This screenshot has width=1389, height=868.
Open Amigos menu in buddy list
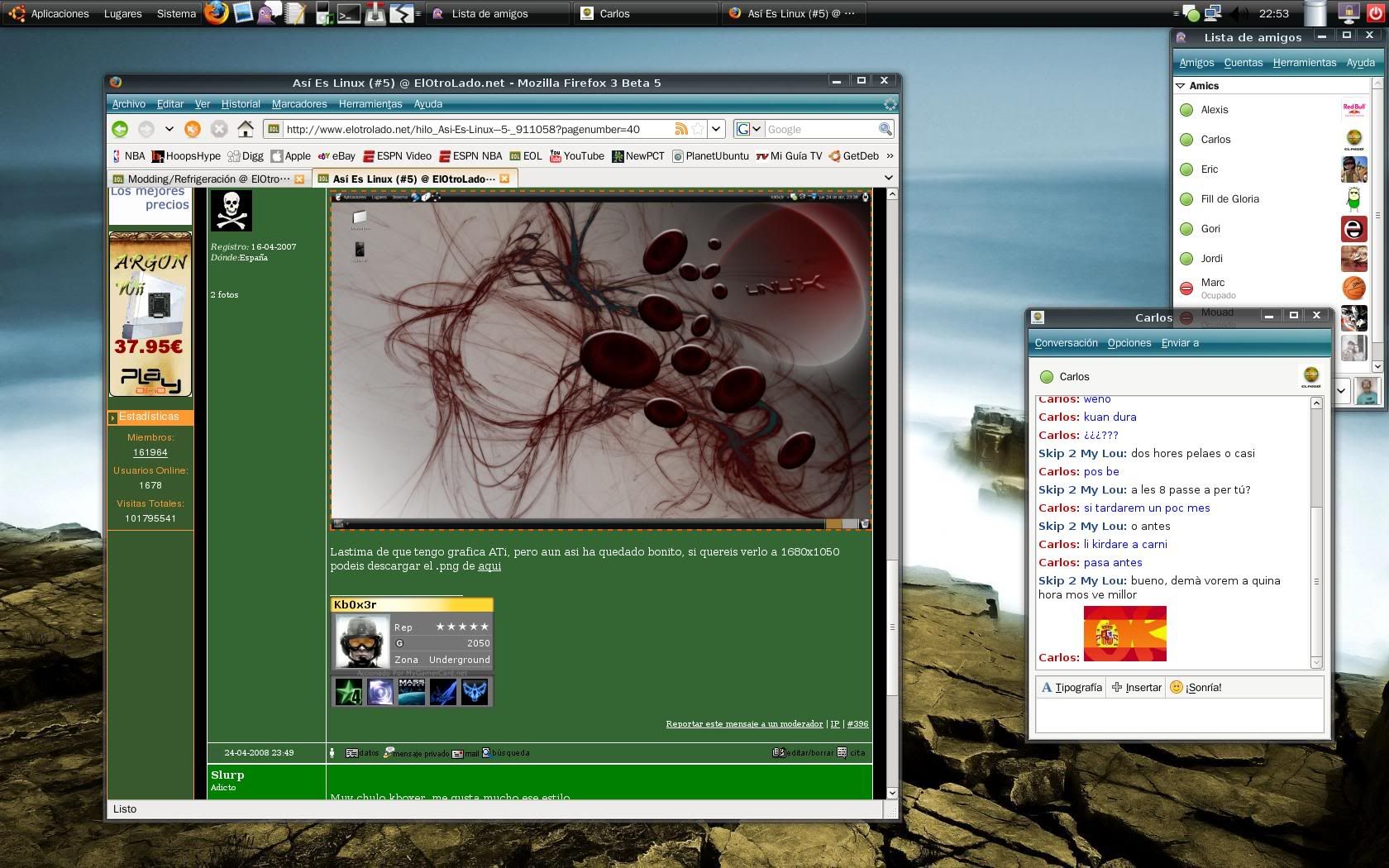click(1196, 63)
